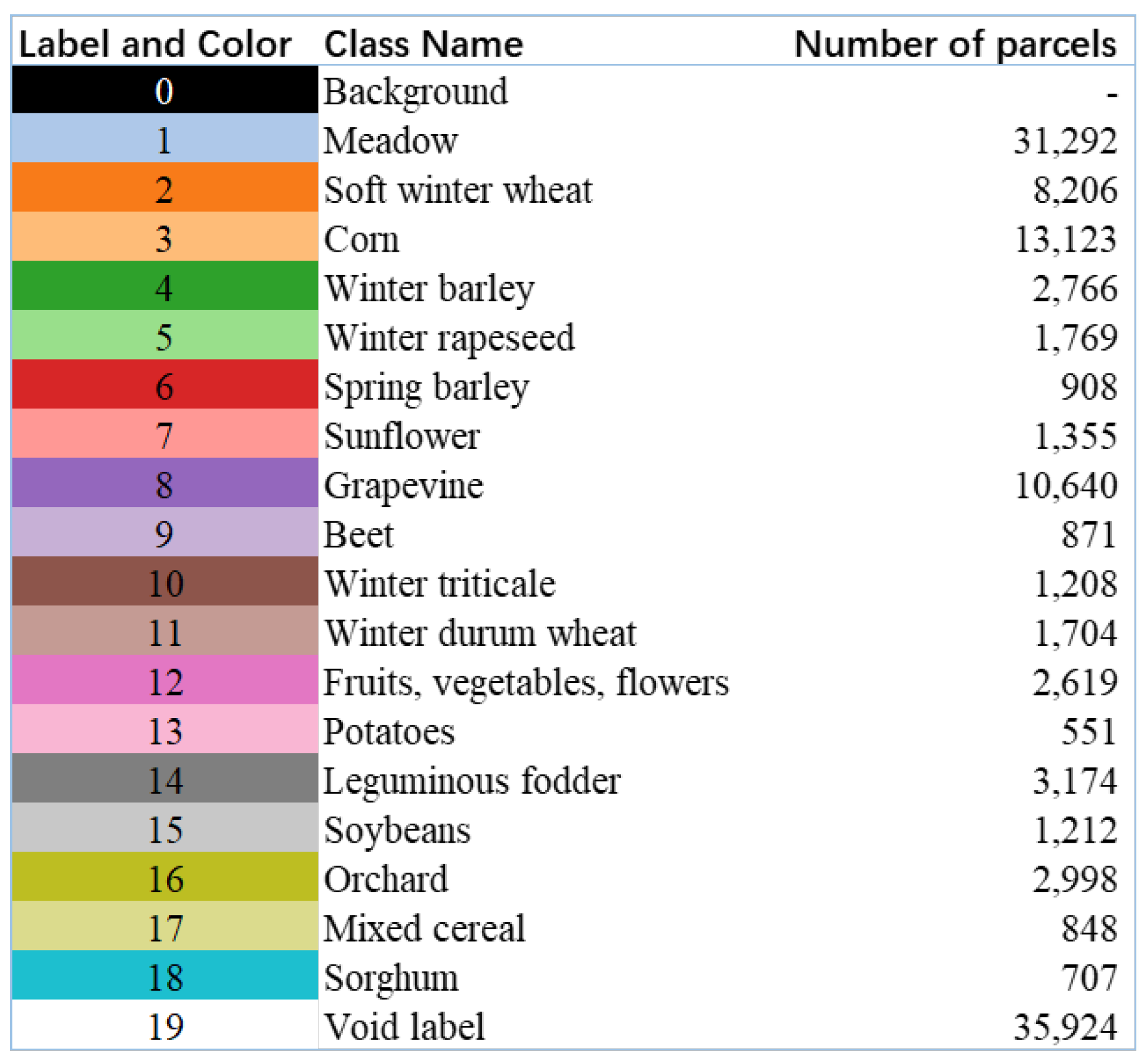This screenshot has height=1064, width=1144.
Task: Click the "Class Name" column header
Action: [423, 44]
